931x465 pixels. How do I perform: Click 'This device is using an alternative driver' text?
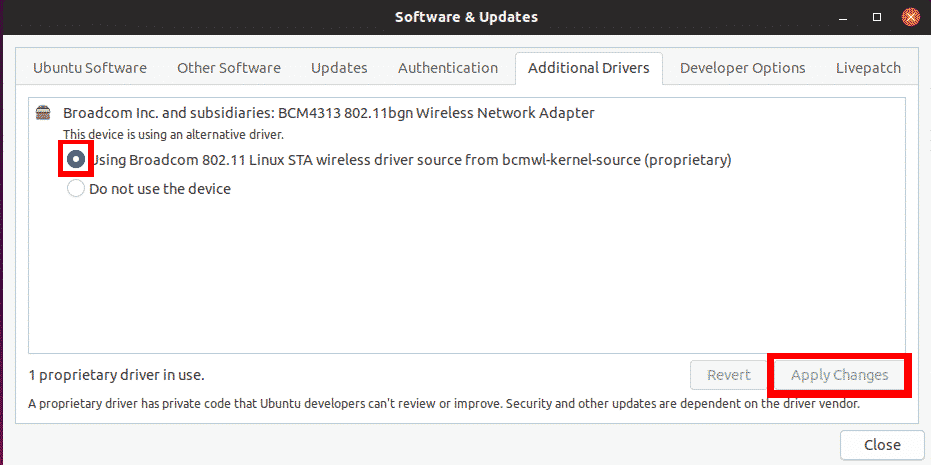click(173, 134)
